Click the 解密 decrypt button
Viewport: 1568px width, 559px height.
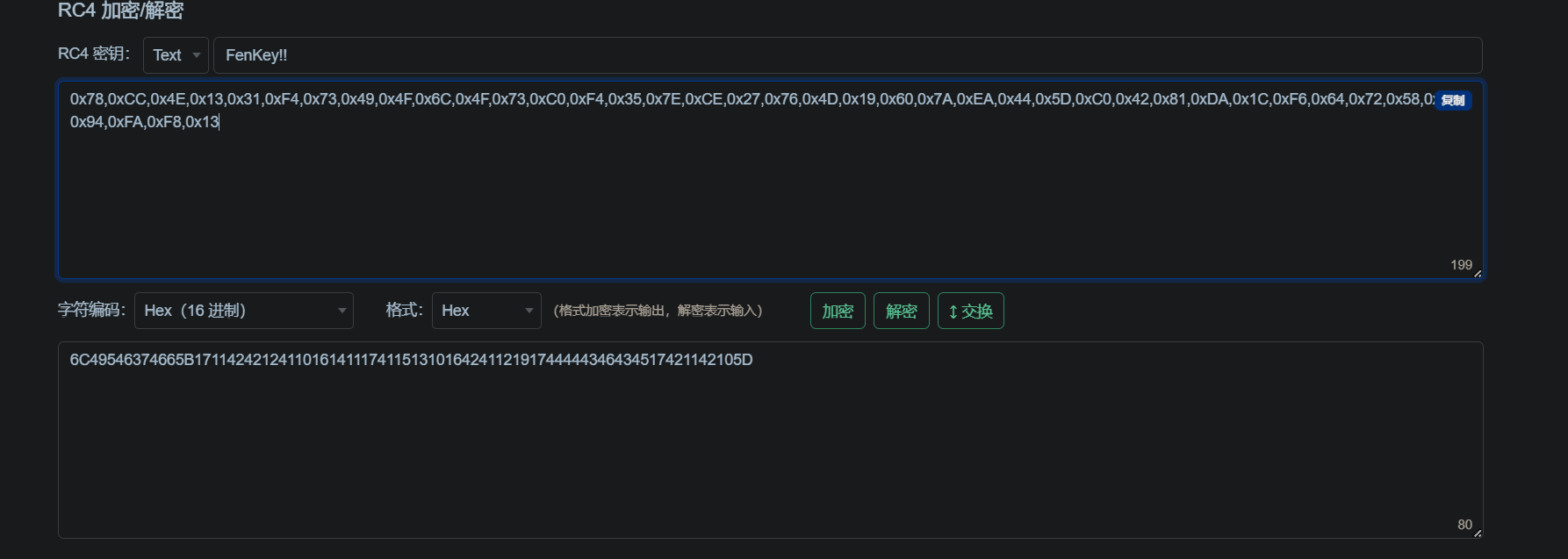pos(901,311)
